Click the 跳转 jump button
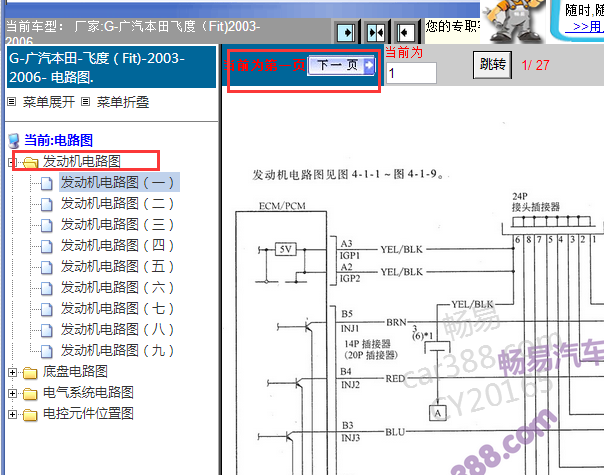Viewport: 604px width, 475px height. pos(492,65)
